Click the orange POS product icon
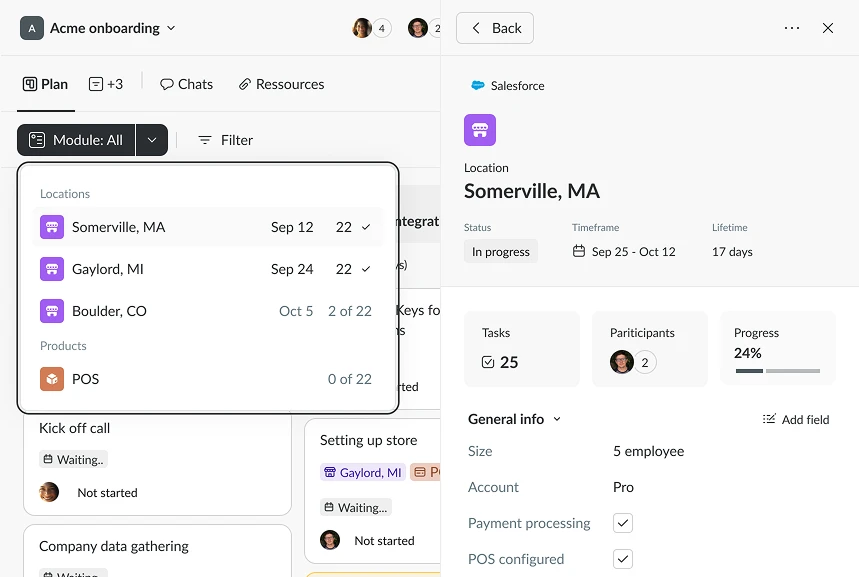This screenshot has width=859, height=577. point(52,379)
